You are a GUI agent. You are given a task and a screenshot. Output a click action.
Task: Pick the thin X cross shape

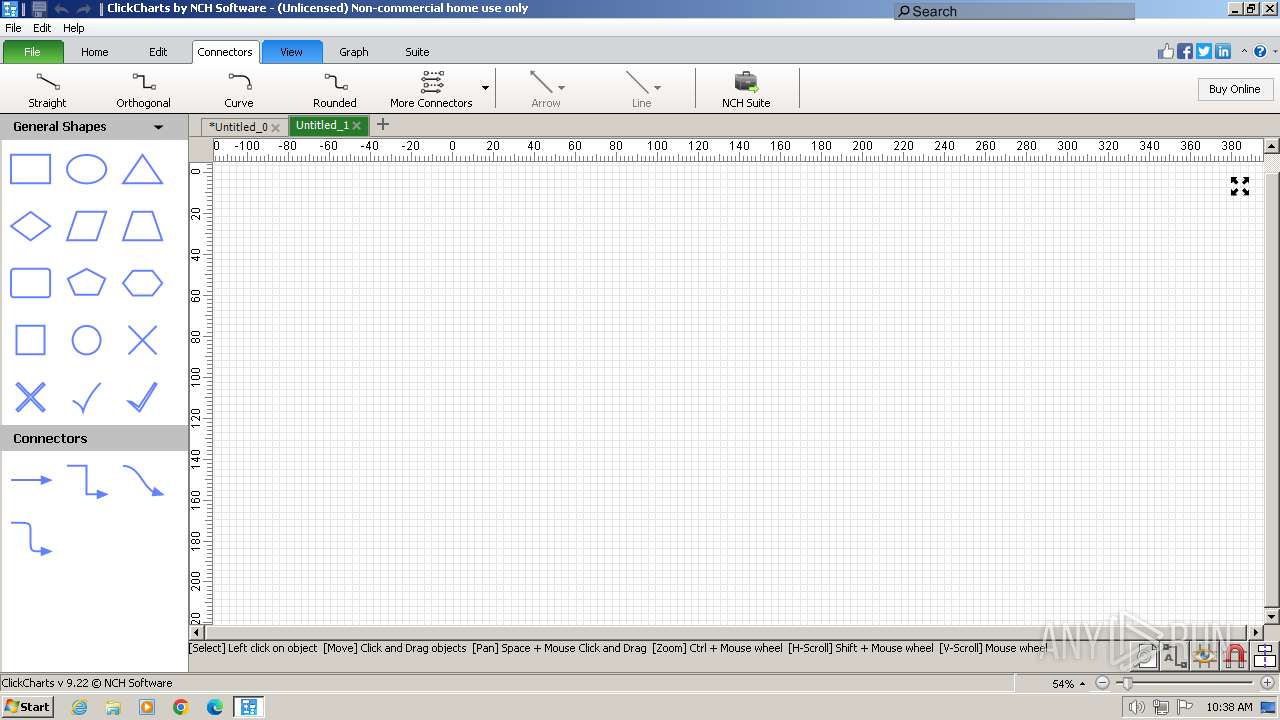[x=142, y=340]
